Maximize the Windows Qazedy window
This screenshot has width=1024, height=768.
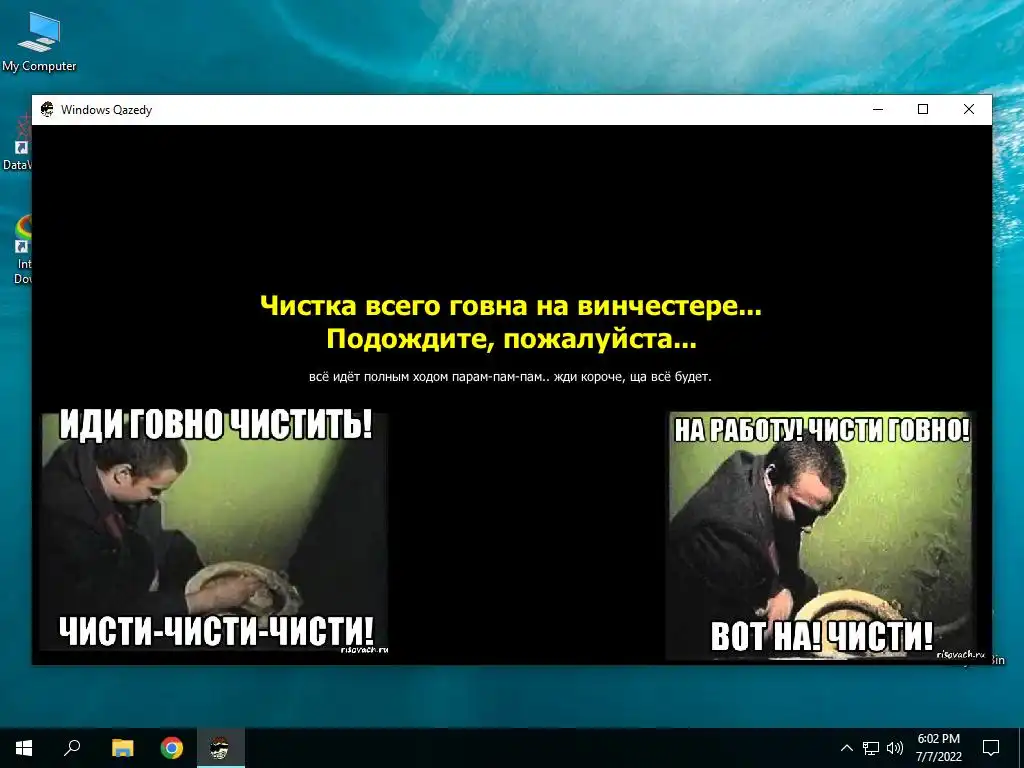click(x=923, y=110)
